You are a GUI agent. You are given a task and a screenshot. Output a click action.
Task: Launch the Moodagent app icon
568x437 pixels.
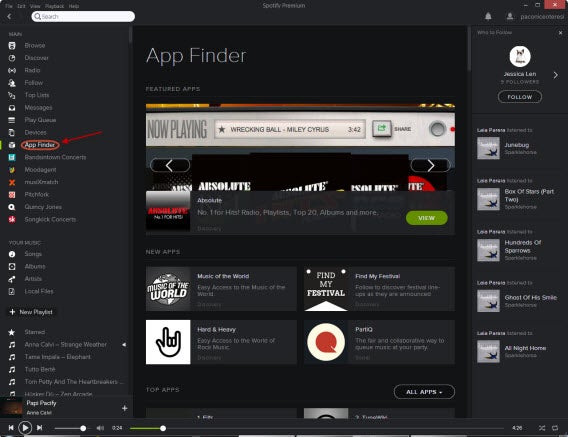coord(12,170)
